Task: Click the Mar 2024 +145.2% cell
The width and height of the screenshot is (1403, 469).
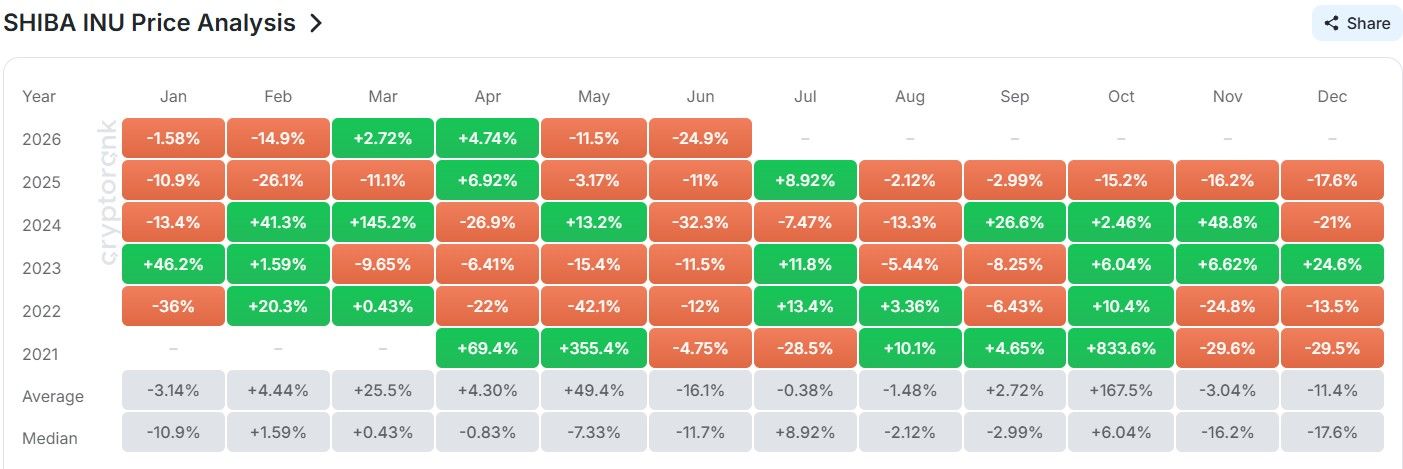Action: (383, 222)
